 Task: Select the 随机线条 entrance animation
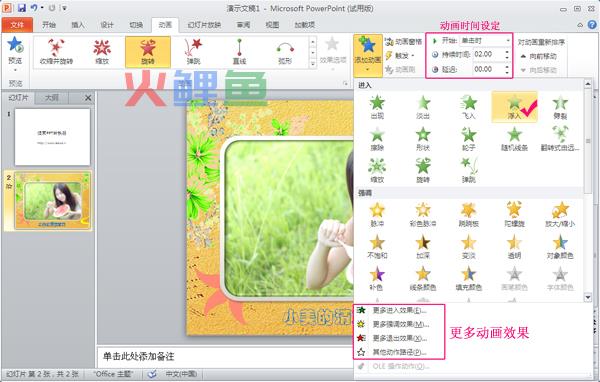(x=515, y=139)
